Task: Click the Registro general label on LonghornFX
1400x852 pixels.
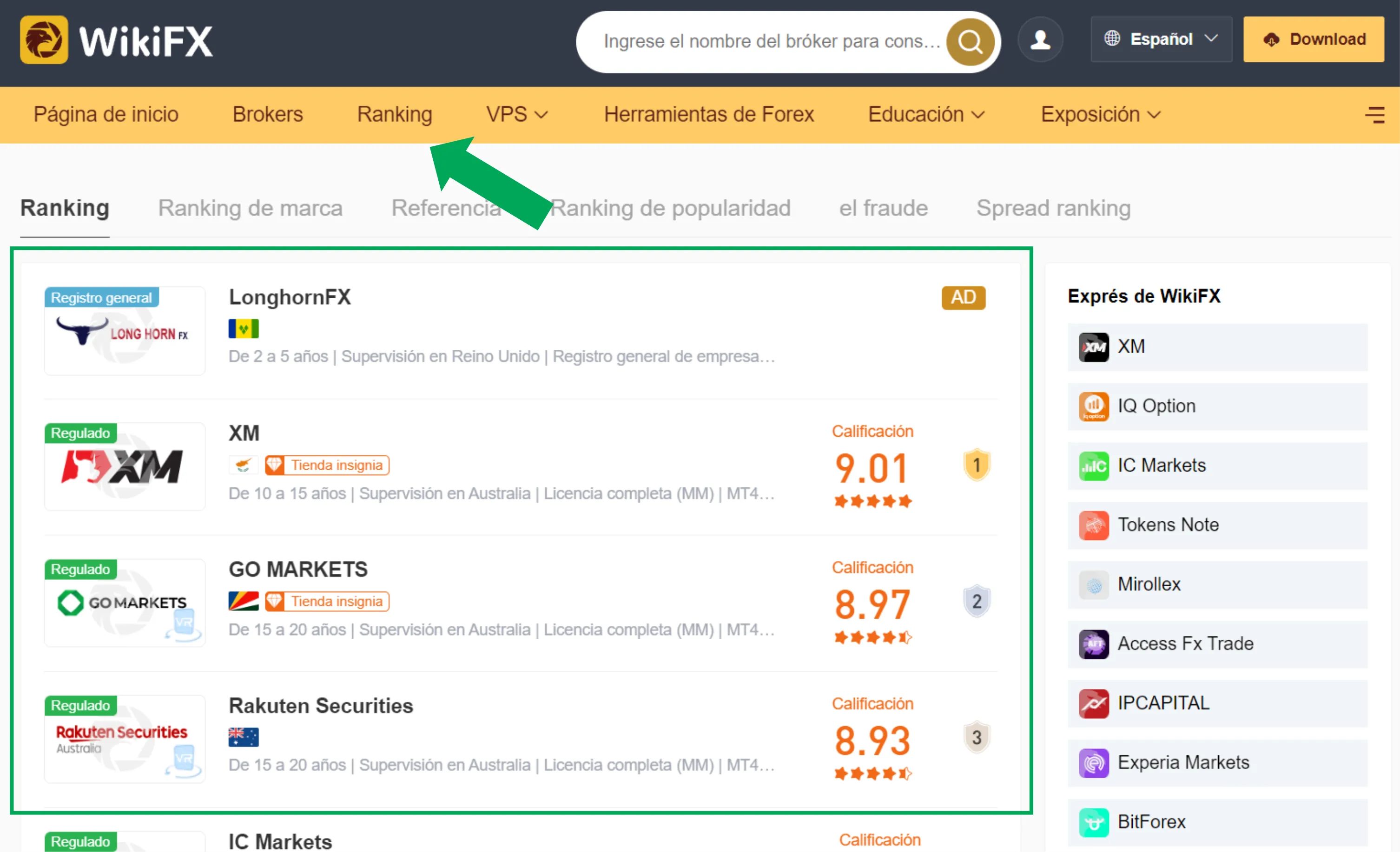Action: (x=102, y=297)
